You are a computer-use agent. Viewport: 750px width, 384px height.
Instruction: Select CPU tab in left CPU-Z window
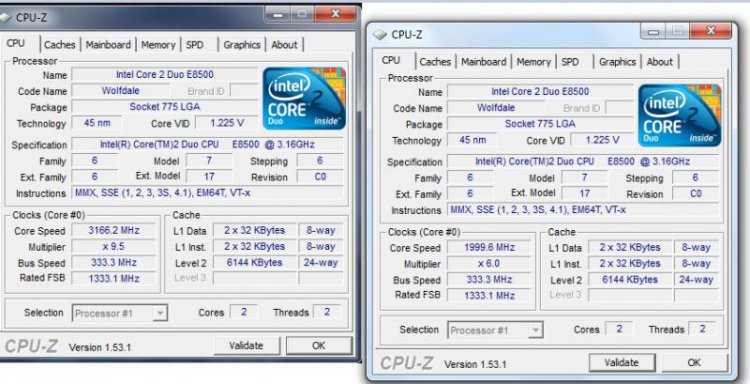point(16,43)
